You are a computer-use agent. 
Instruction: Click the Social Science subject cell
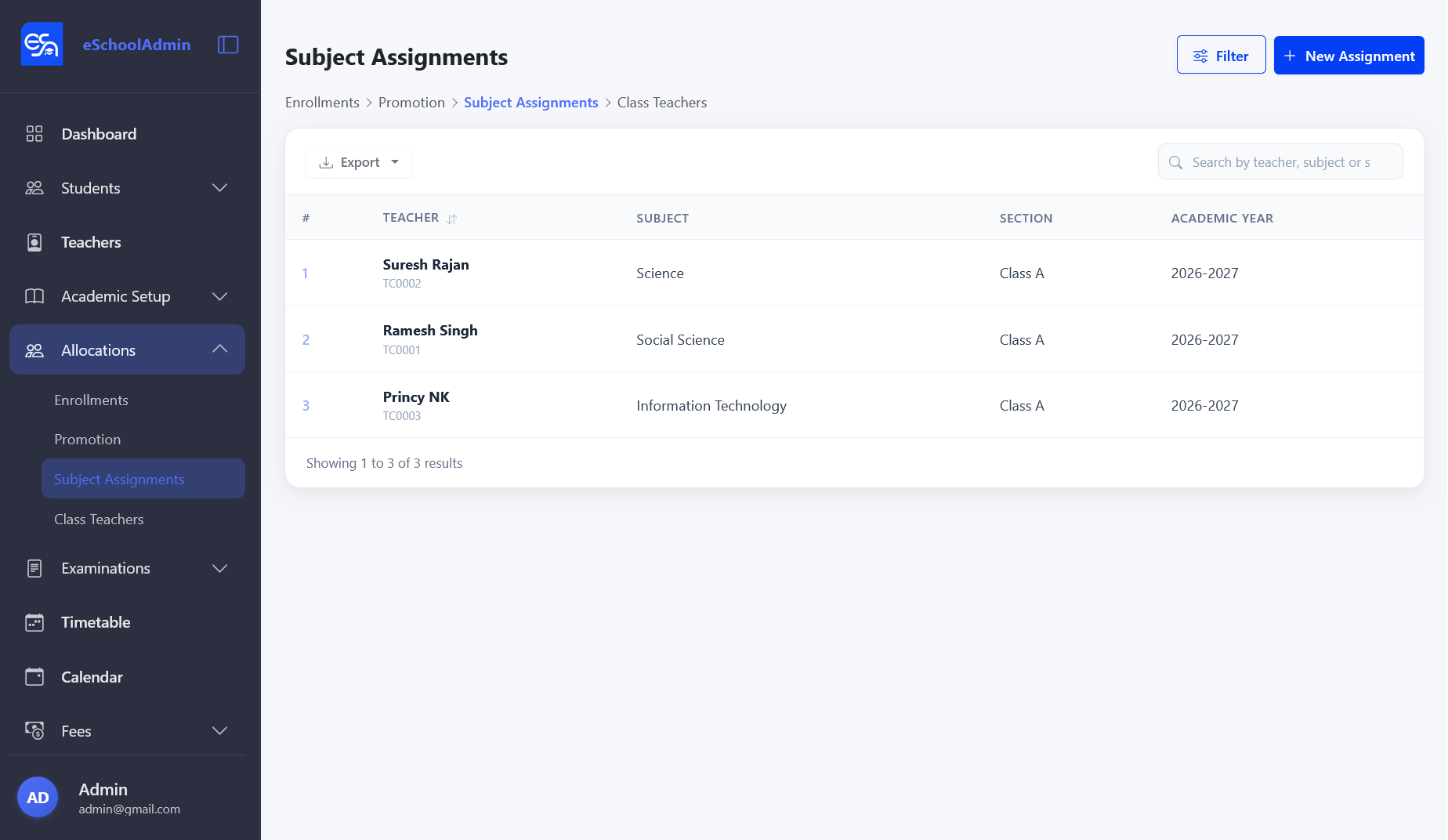[680, 339]
